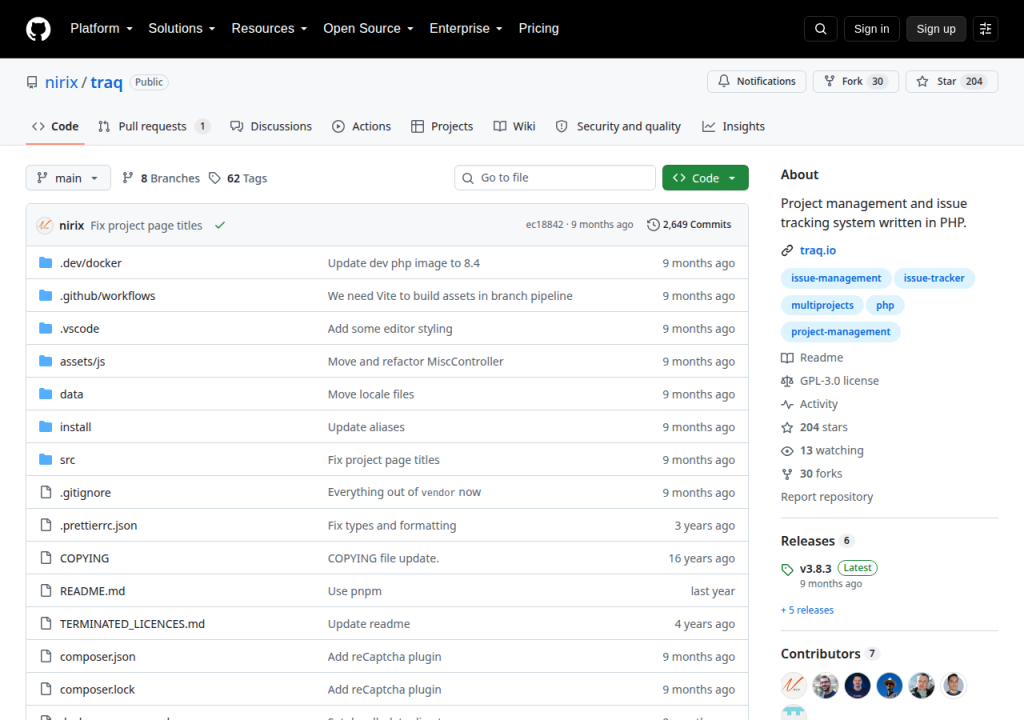Open the traq.io website link

pyautogui.click(x=818, y=250)
